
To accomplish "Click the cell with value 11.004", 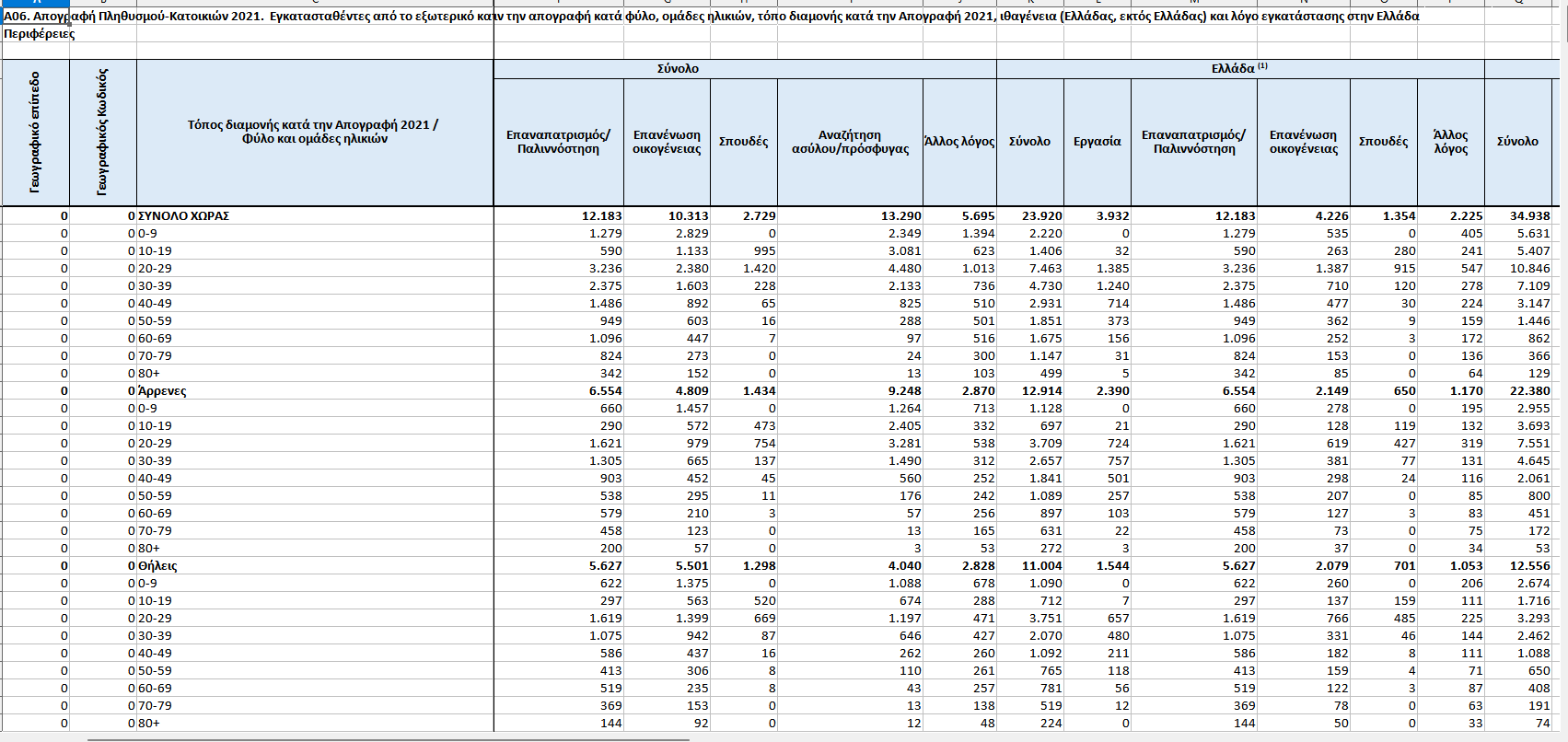I will 1030,566.
